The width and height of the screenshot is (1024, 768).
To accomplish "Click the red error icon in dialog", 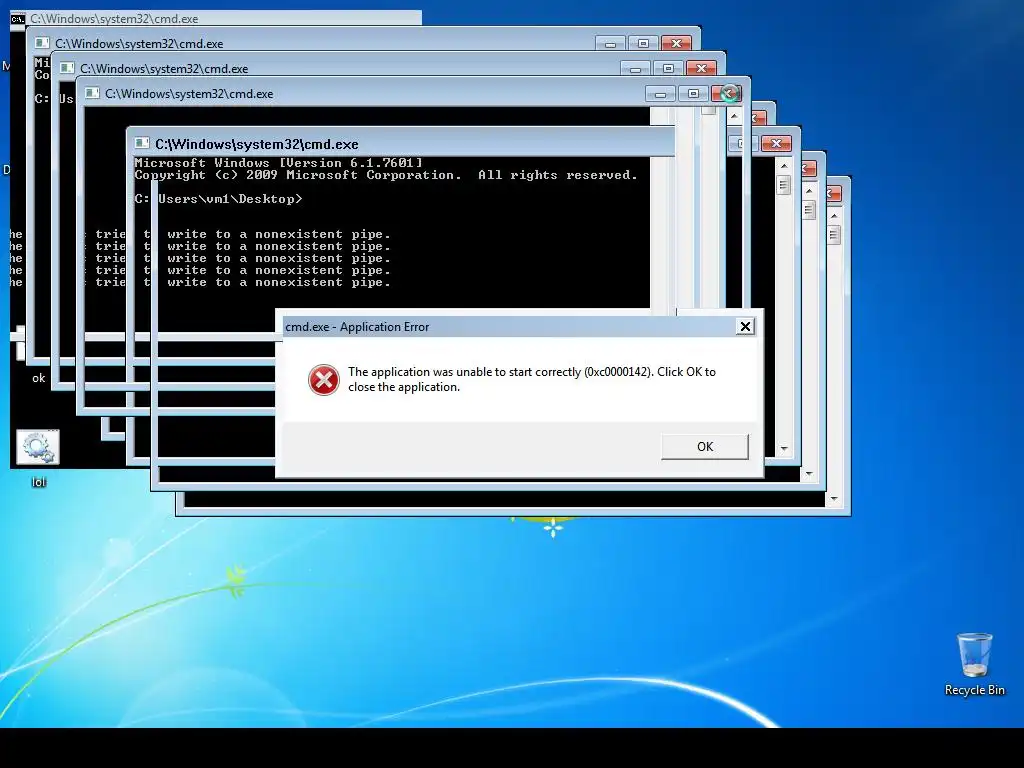I will [324, 380].
